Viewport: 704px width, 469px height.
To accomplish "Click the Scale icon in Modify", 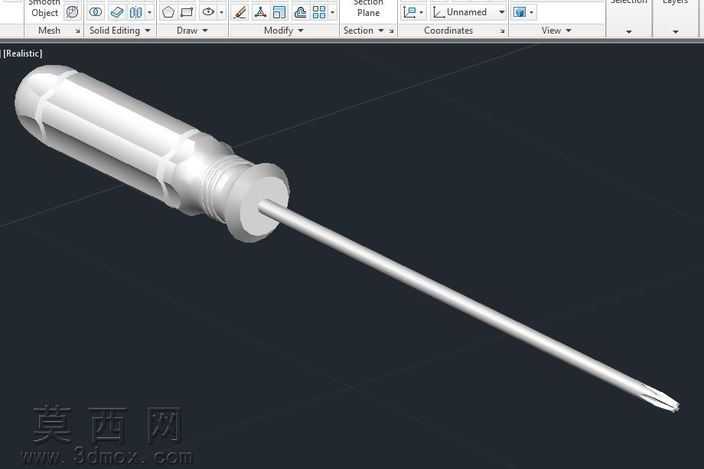I will [x=279, y=12].
